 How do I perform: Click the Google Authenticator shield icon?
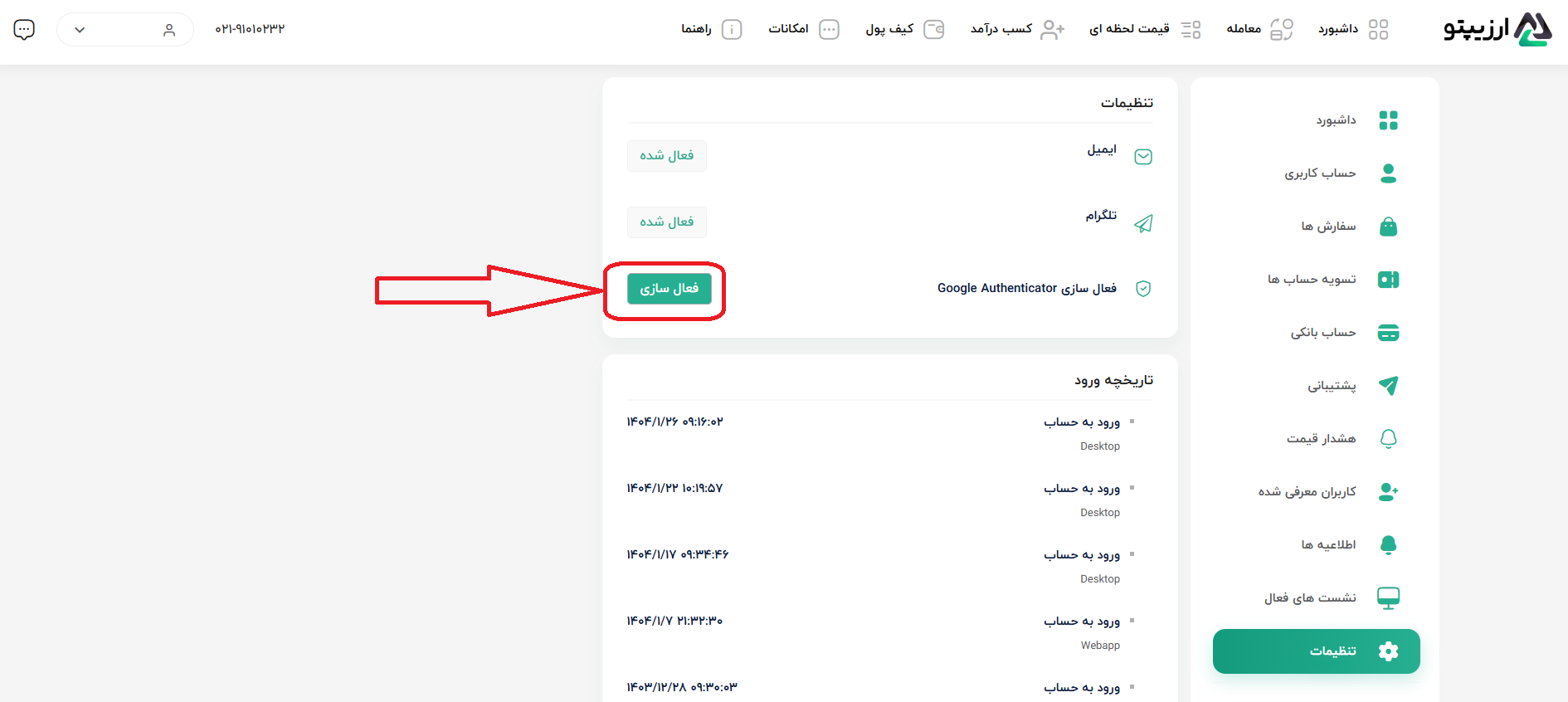pos(1143,289)
